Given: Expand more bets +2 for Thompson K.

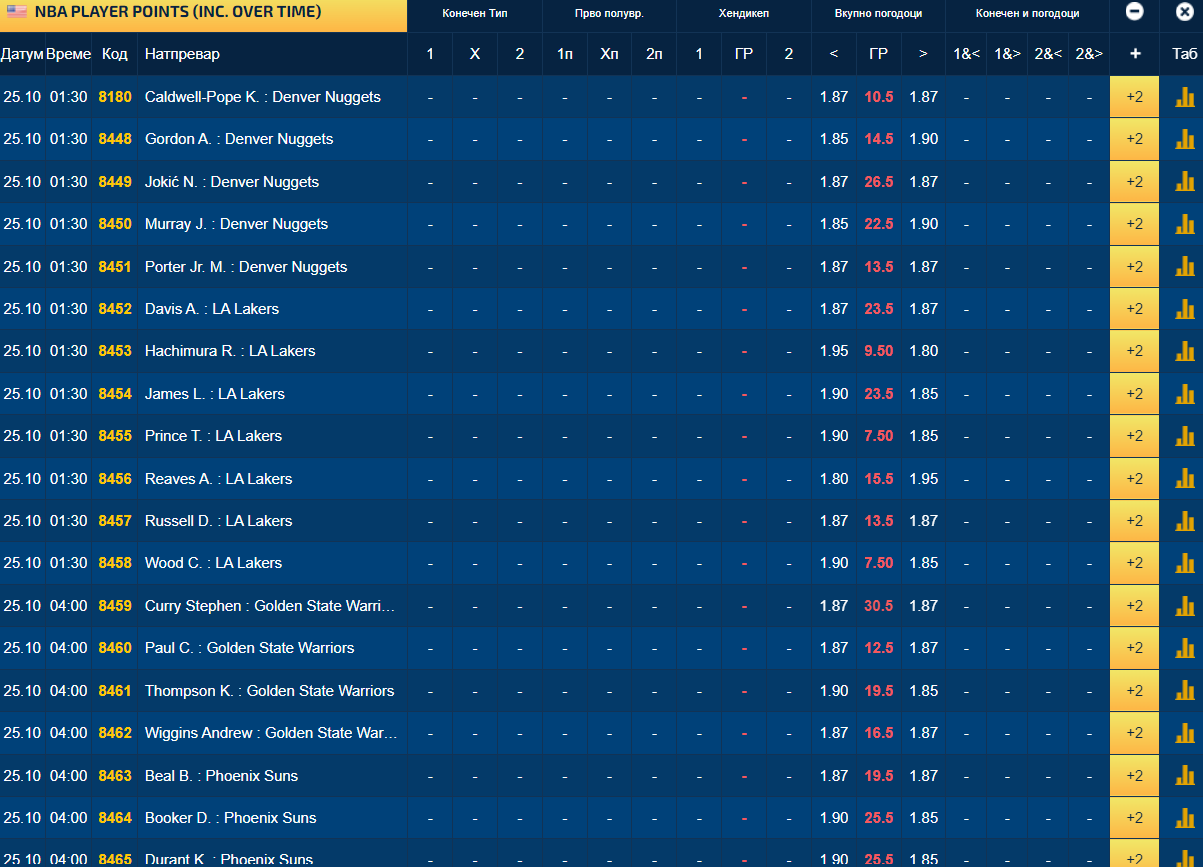Looking at the screenshot, I should coord(1134,691).
